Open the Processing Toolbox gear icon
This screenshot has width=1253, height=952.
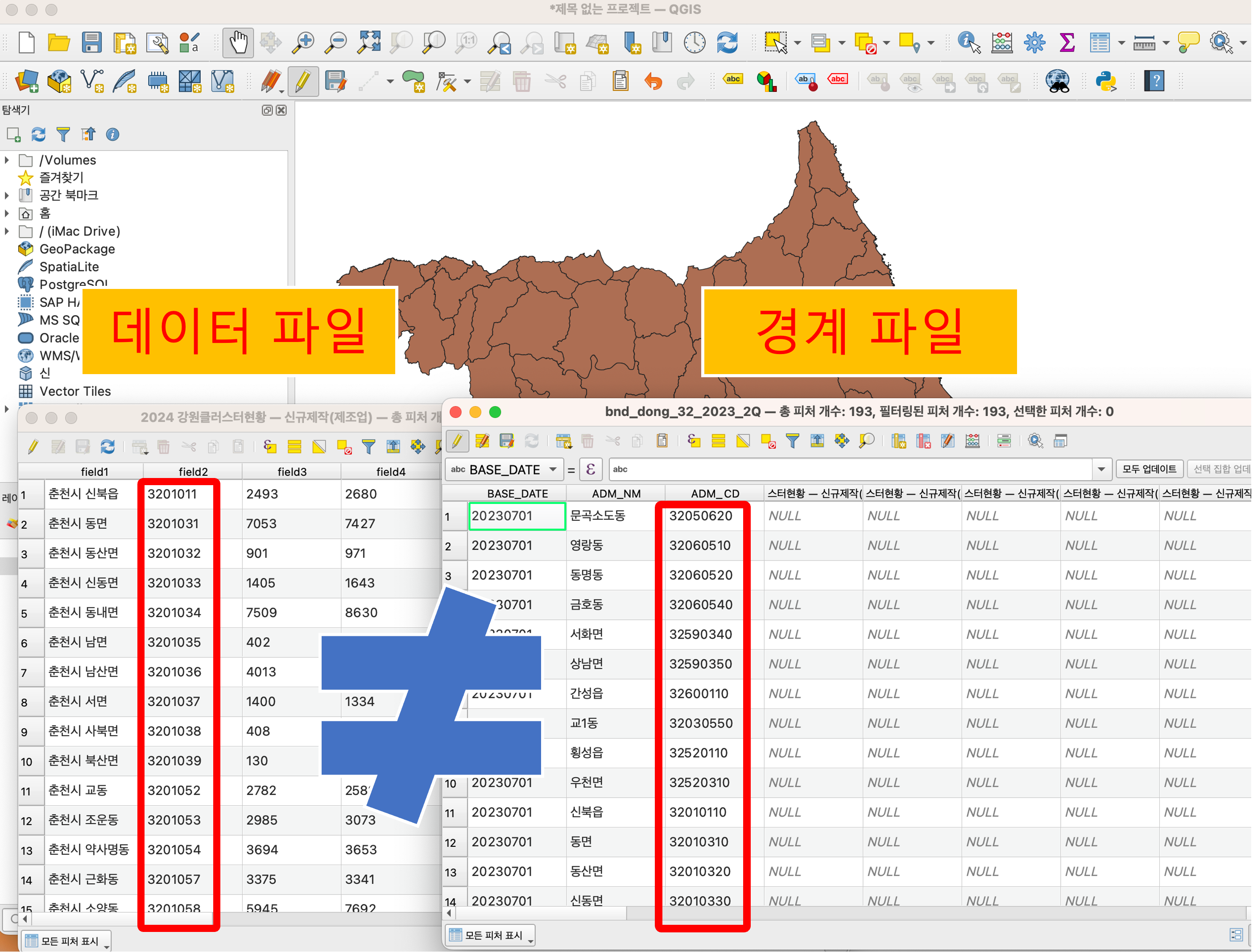pos(1034,42)
